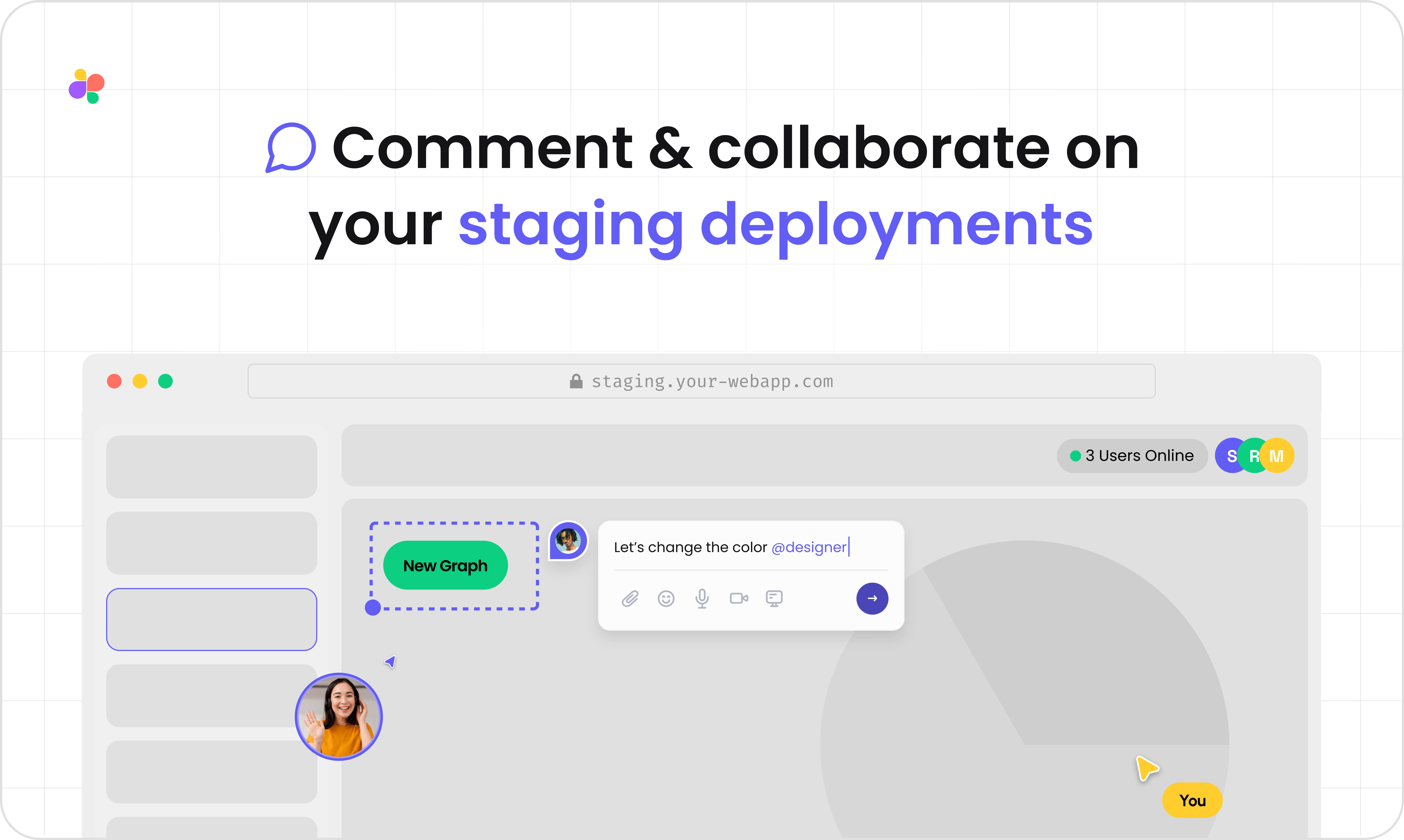1404x840 pixels.
Task: Click the New Graph button
Action: [x=446, y=565]
